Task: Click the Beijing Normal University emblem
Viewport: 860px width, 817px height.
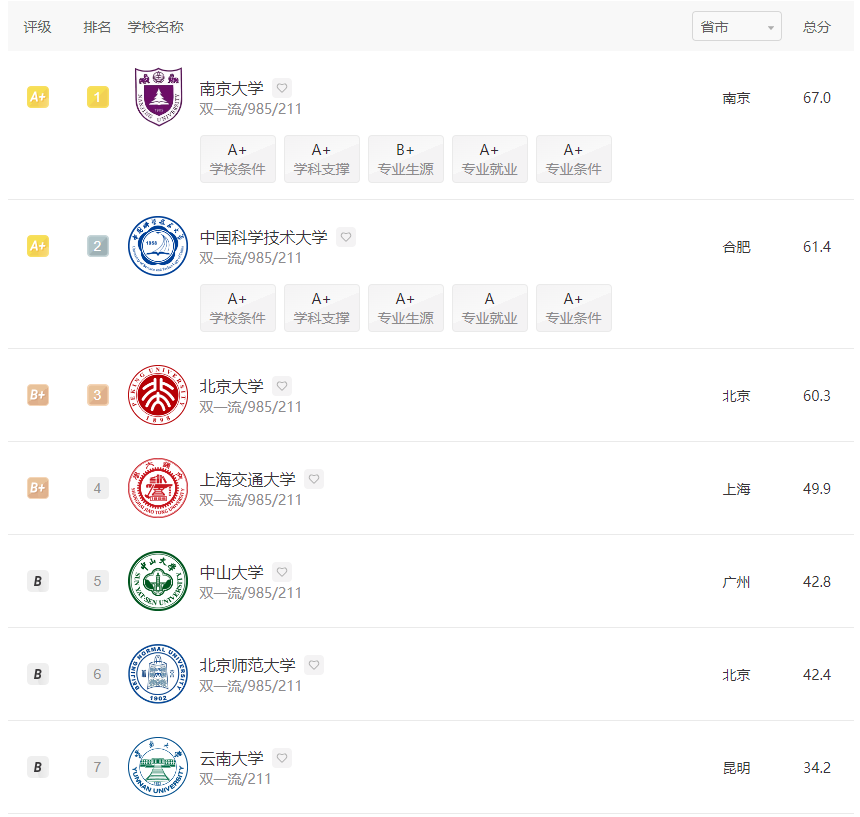Action: point(158,674)
